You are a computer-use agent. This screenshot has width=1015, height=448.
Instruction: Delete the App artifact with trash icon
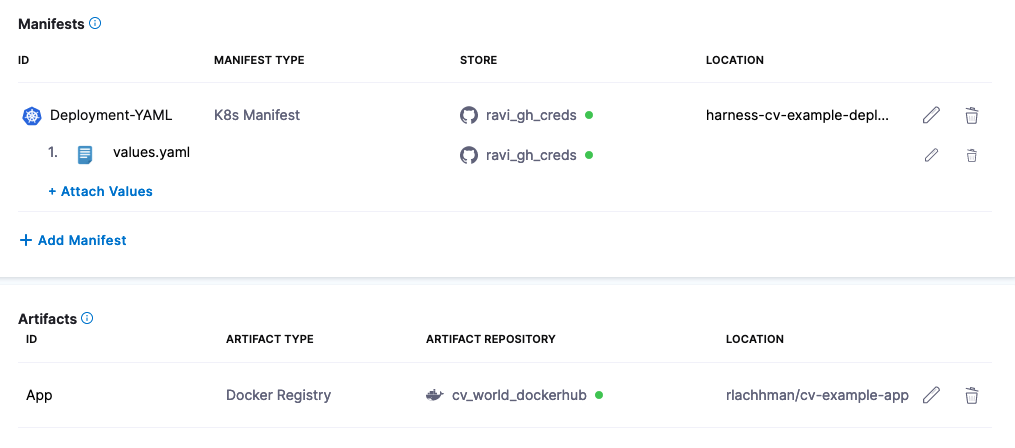point(971,395)
